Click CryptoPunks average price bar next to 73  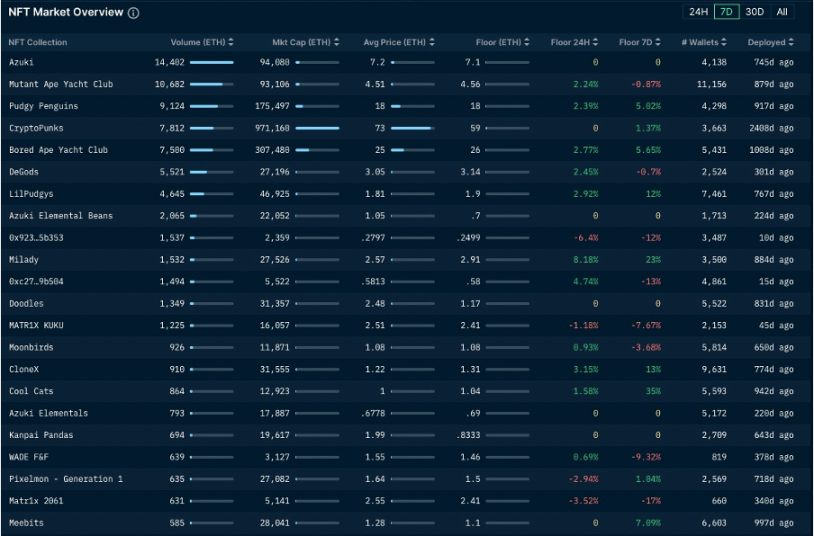tap(413, 128)
